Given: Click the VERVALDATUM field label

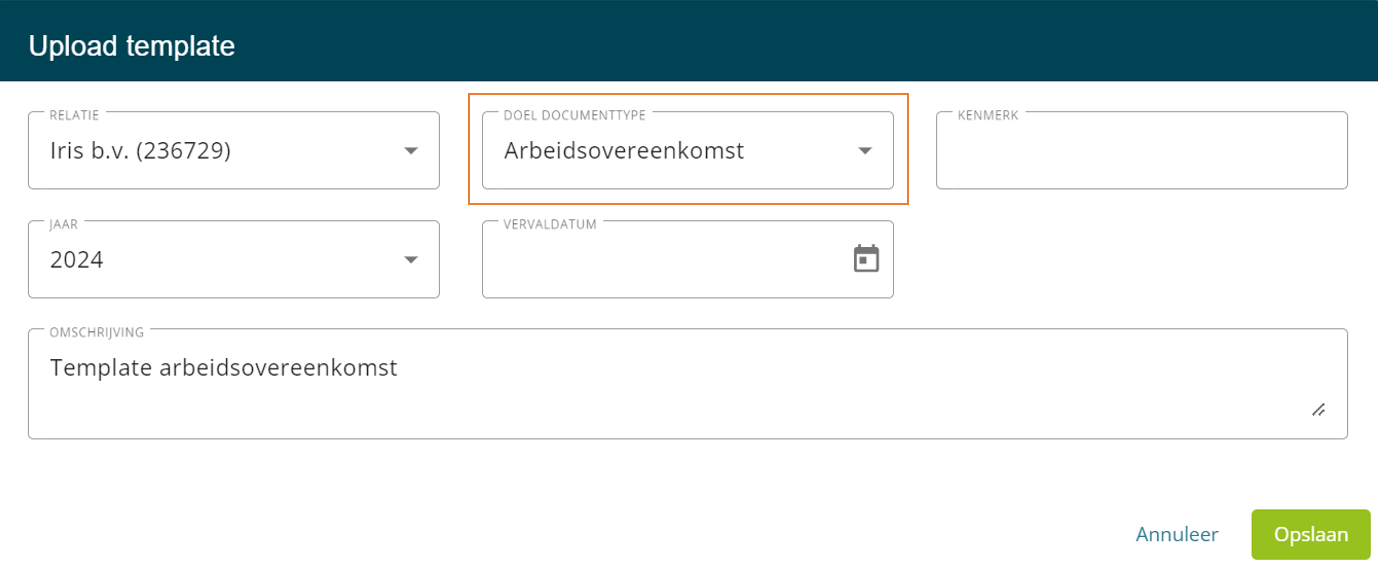Looking at the screenshot, I should tap(550, 224).
